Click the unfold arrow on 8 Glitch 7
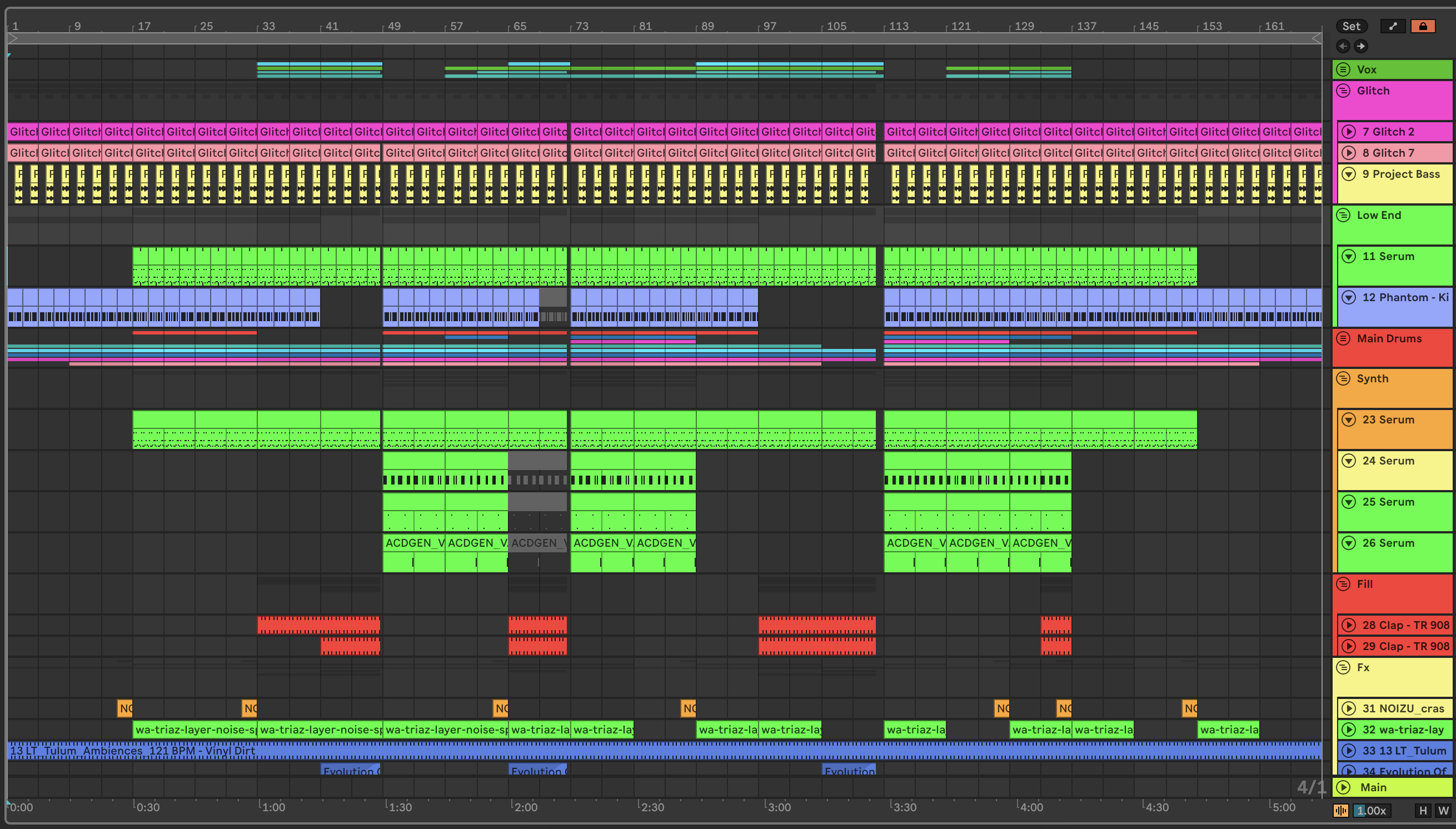 point(1349,153)
